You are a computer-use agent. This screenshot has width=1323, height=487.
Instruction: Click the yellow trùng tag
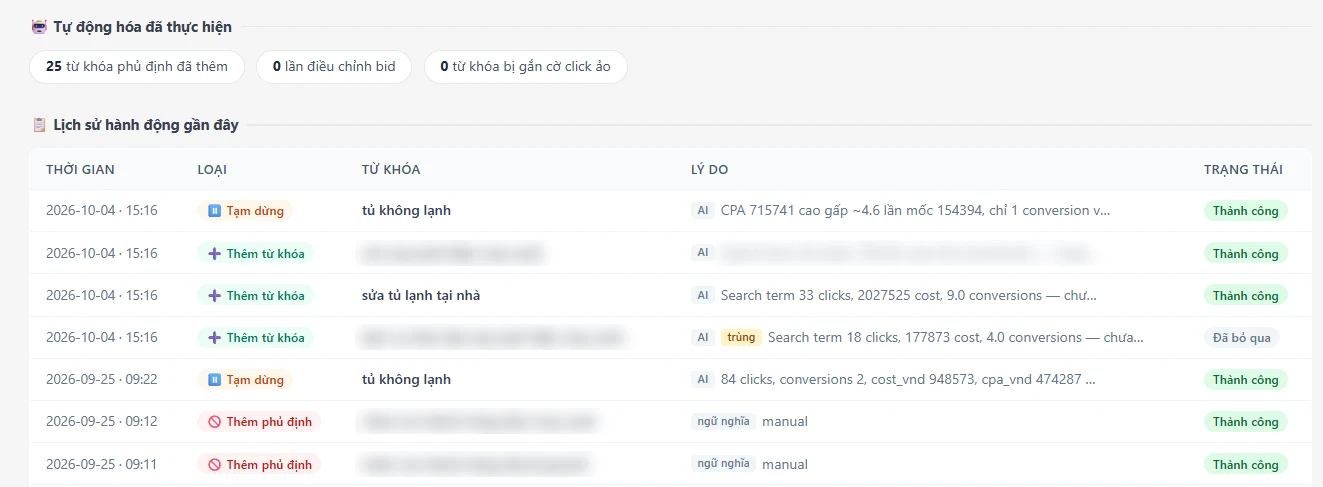741,338
